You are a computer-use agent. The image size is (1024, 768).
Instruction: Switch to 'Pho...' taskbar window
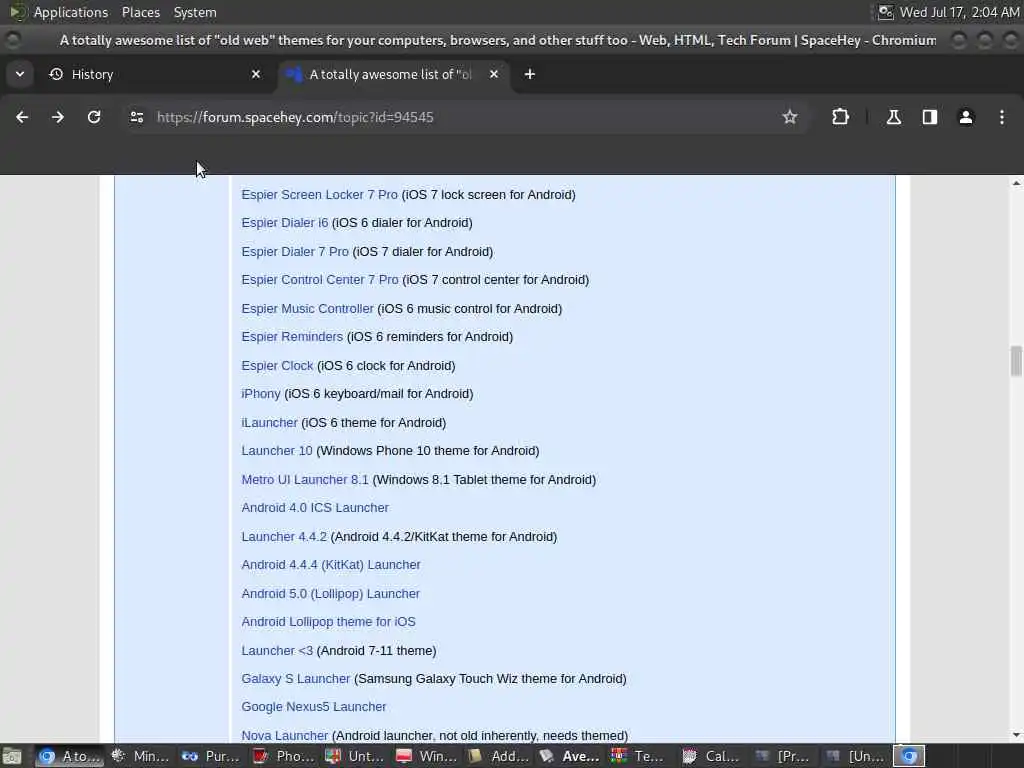(x=283, y=756)
